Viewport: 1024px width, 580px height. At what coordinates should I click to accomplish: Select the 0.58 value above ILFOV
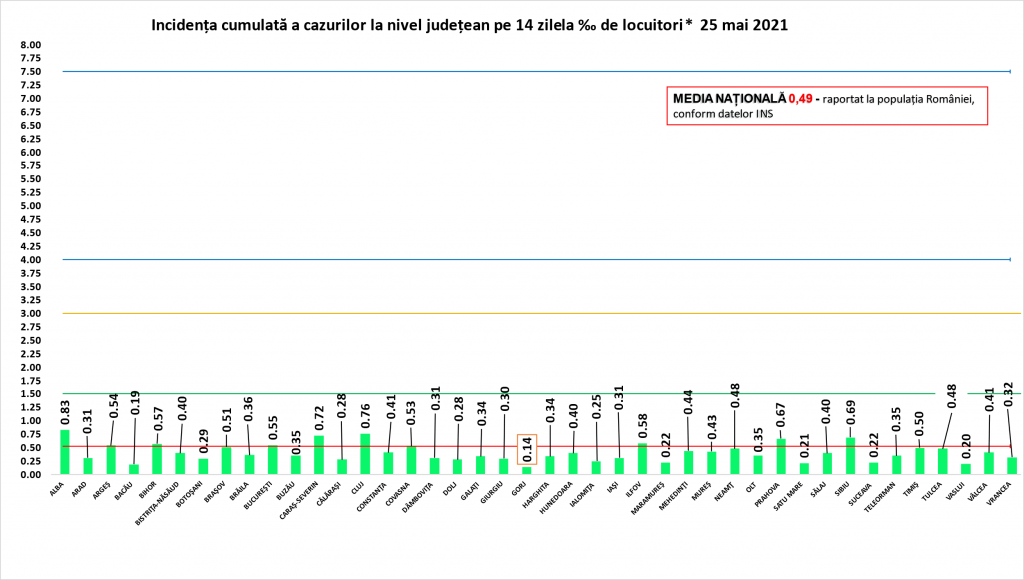[x=643, y=427]
